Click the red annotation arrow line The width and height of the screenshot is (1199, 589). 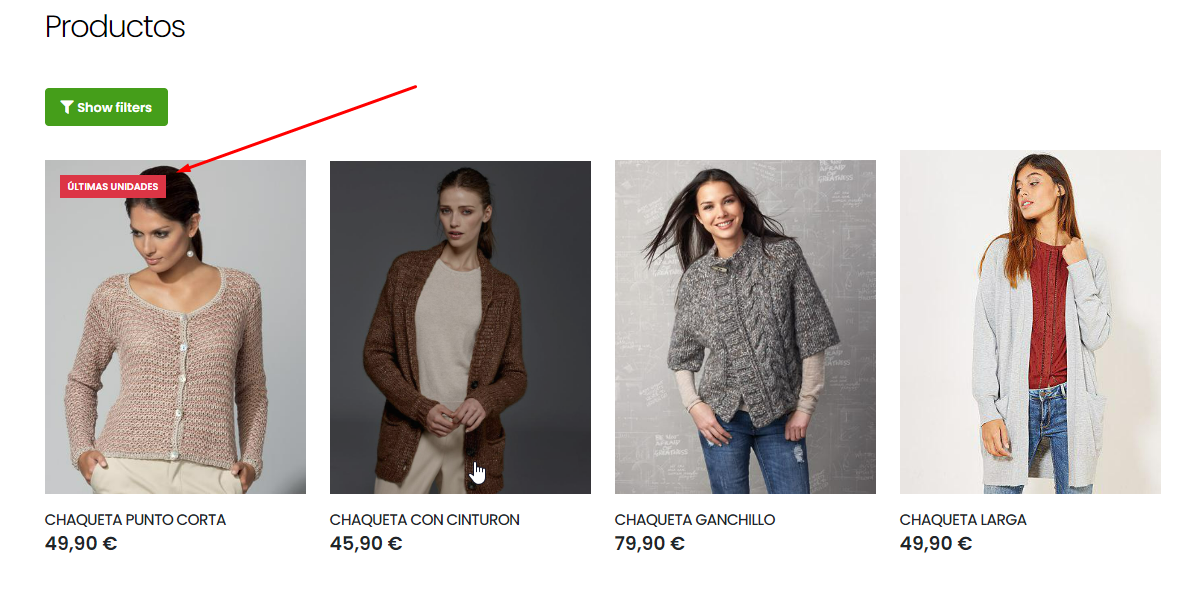[x=298, y=128]
